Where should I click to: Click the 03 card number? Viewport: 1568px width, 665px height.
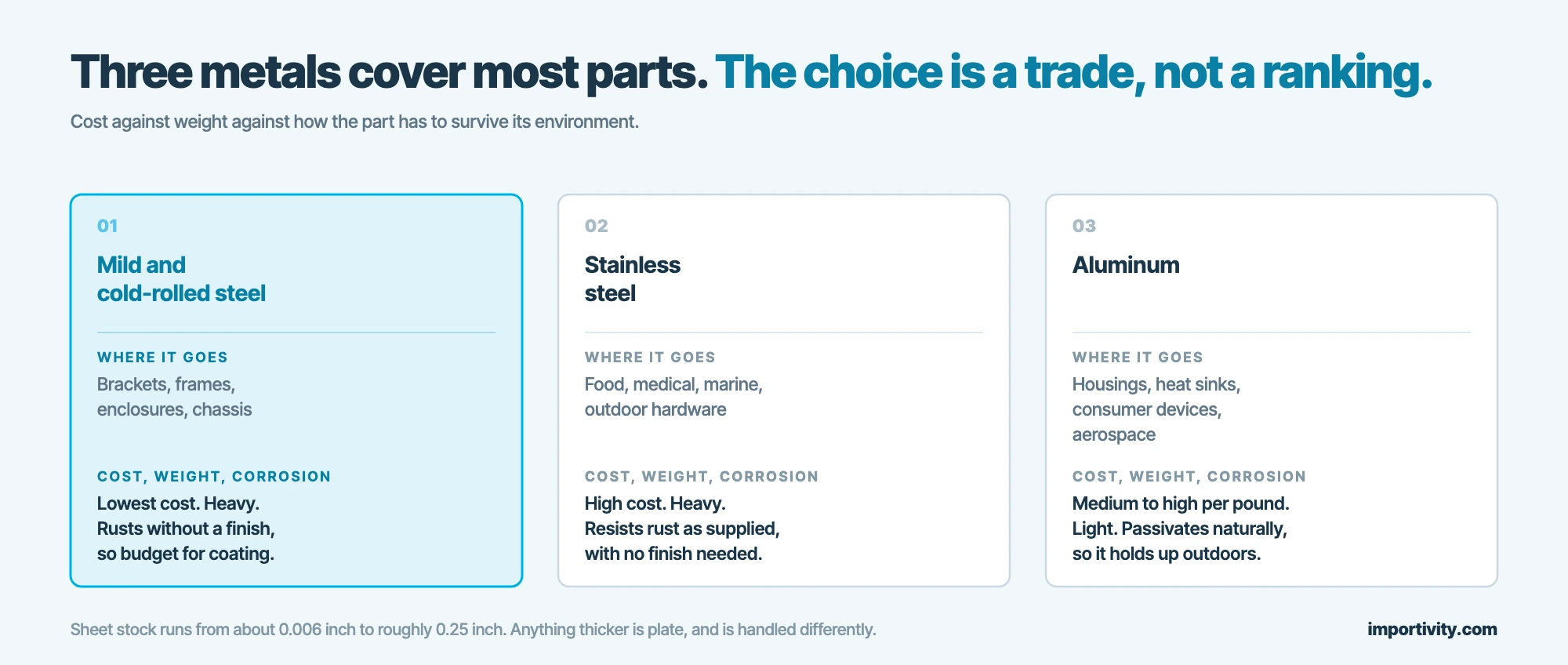point(1084,226)
